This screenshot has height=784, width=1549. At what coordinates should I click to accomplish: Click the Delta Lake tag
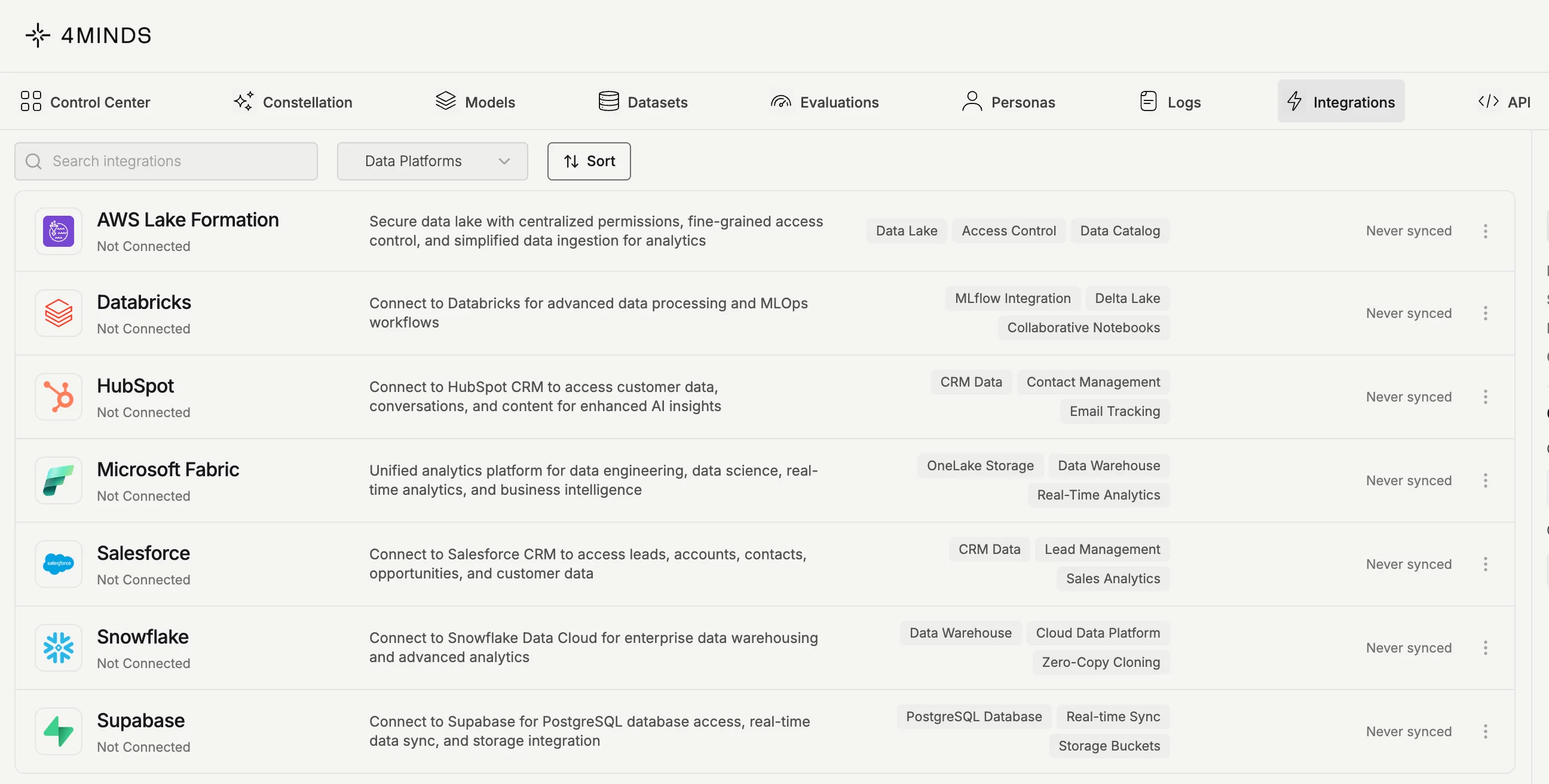click(x=1128, y=298)
